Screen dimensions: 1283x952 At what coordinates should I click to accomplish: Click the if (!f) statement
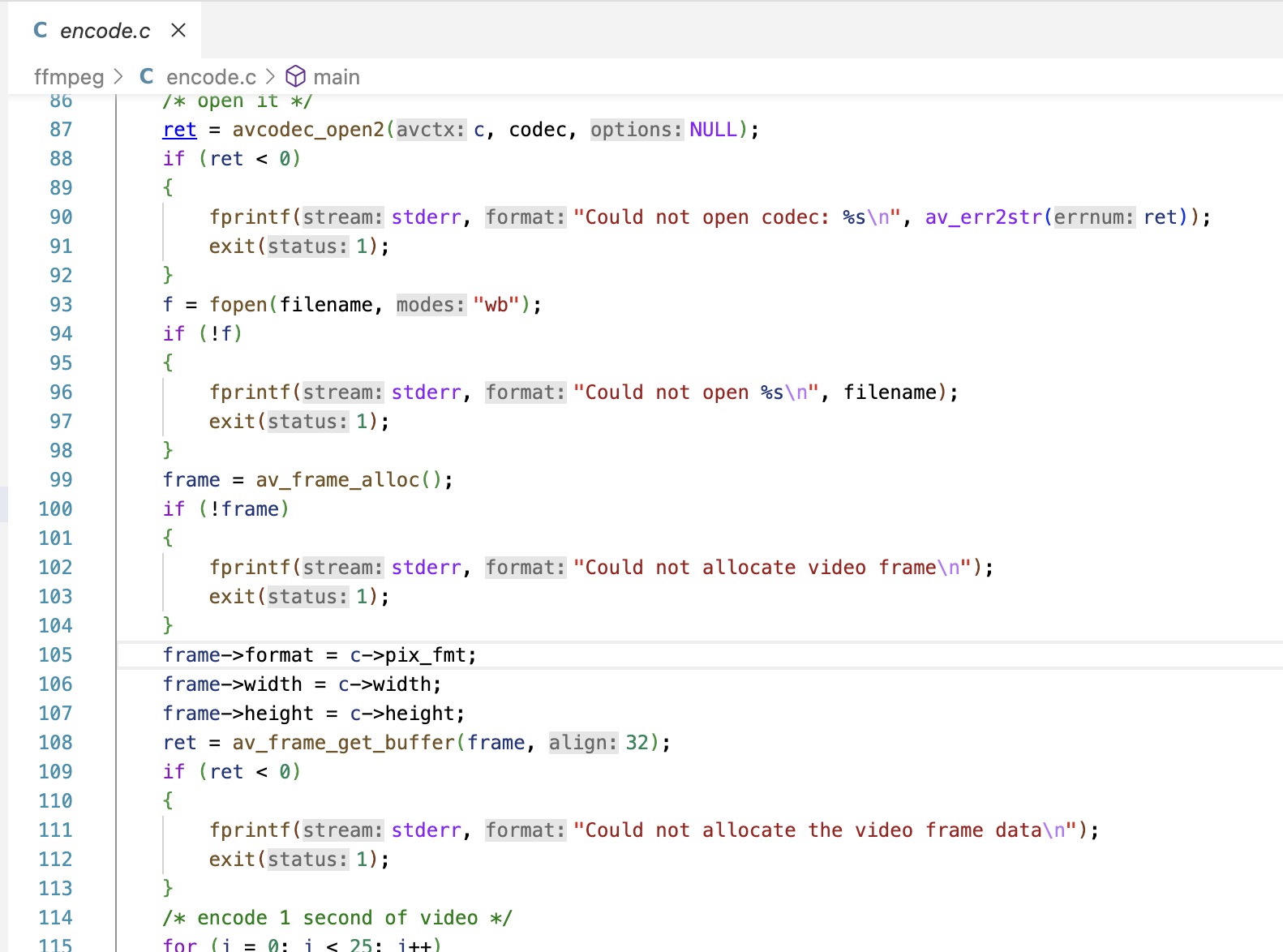(203, 334)
